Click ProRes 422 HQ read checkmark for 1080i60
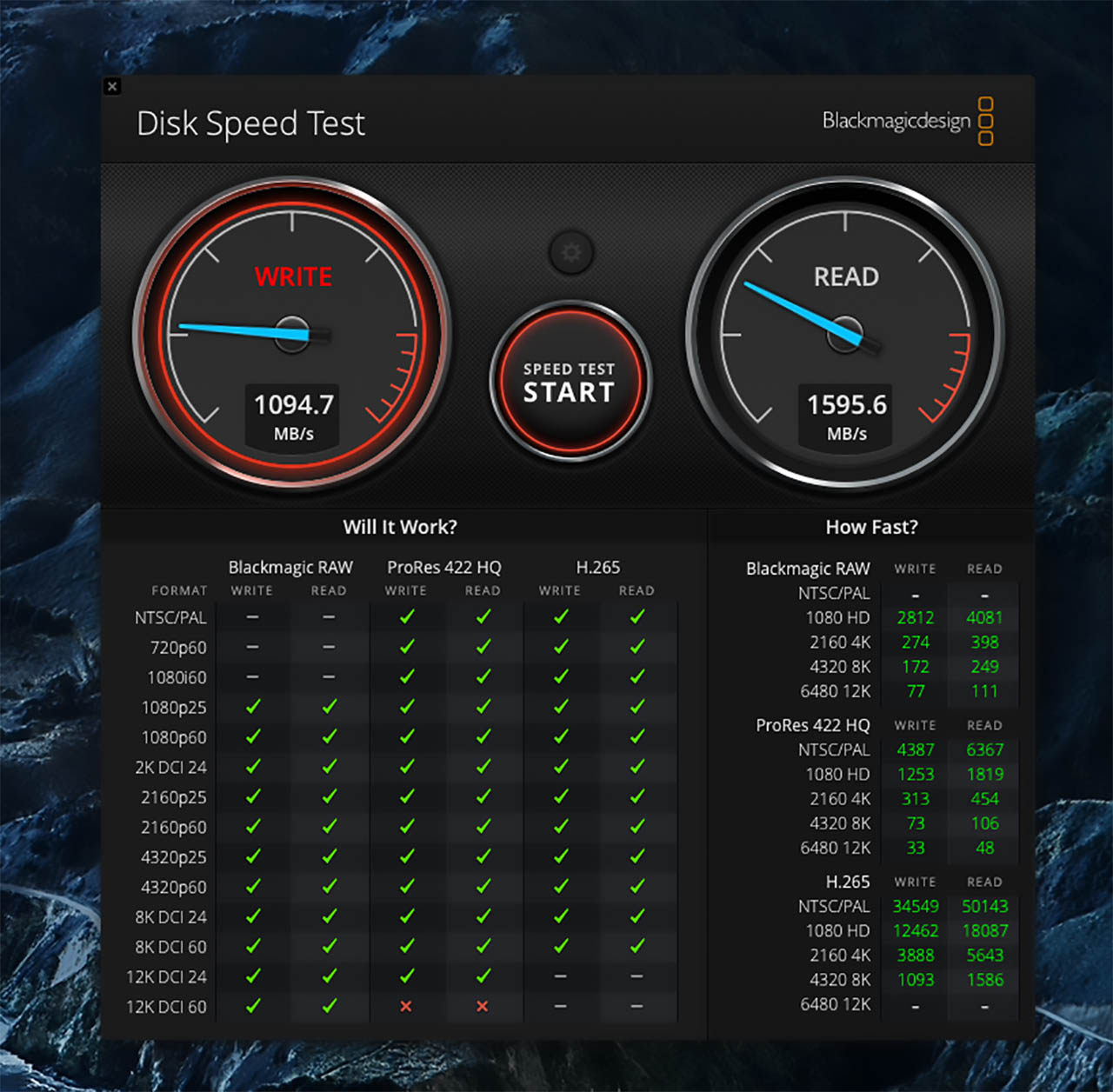Screen dimensions: 1113x1092 point(483,676)
